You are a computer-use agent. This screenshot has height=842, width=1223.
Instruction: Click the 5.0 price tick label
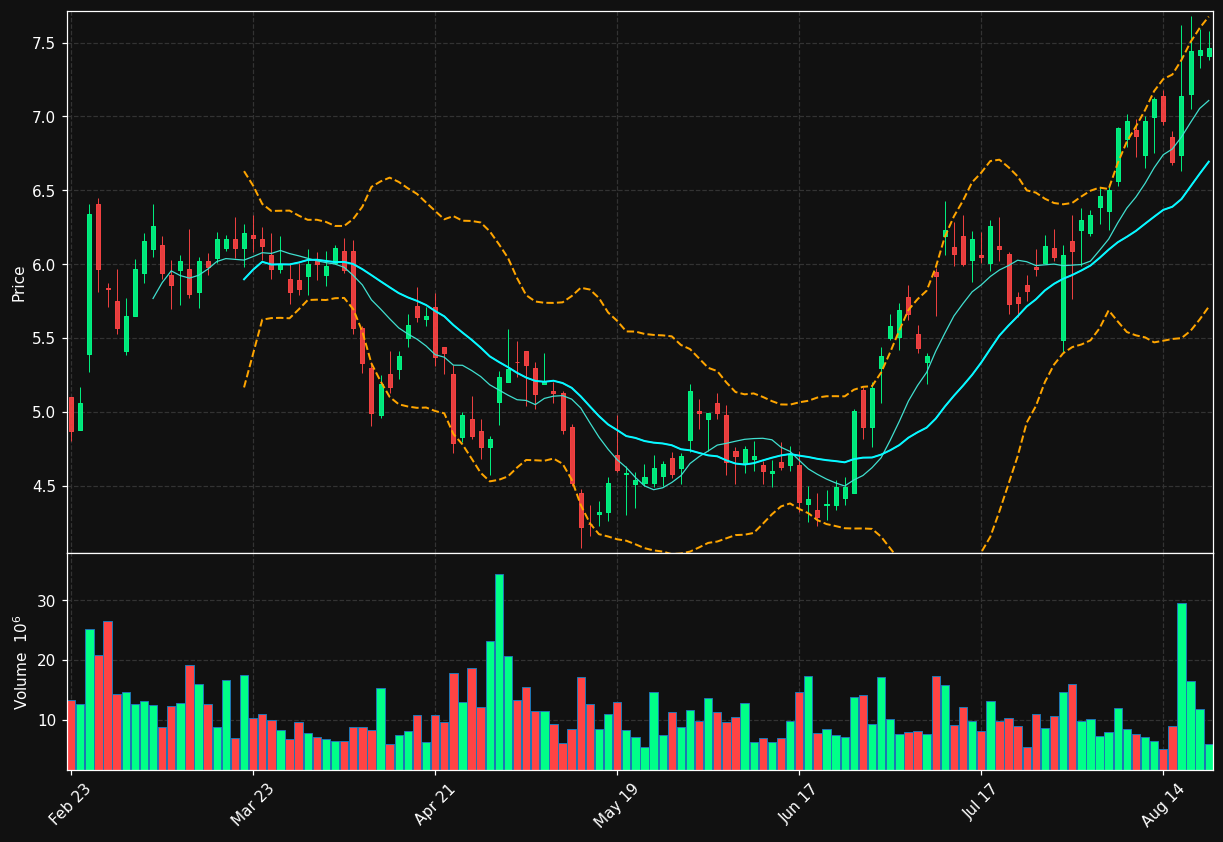click(43, 413)
